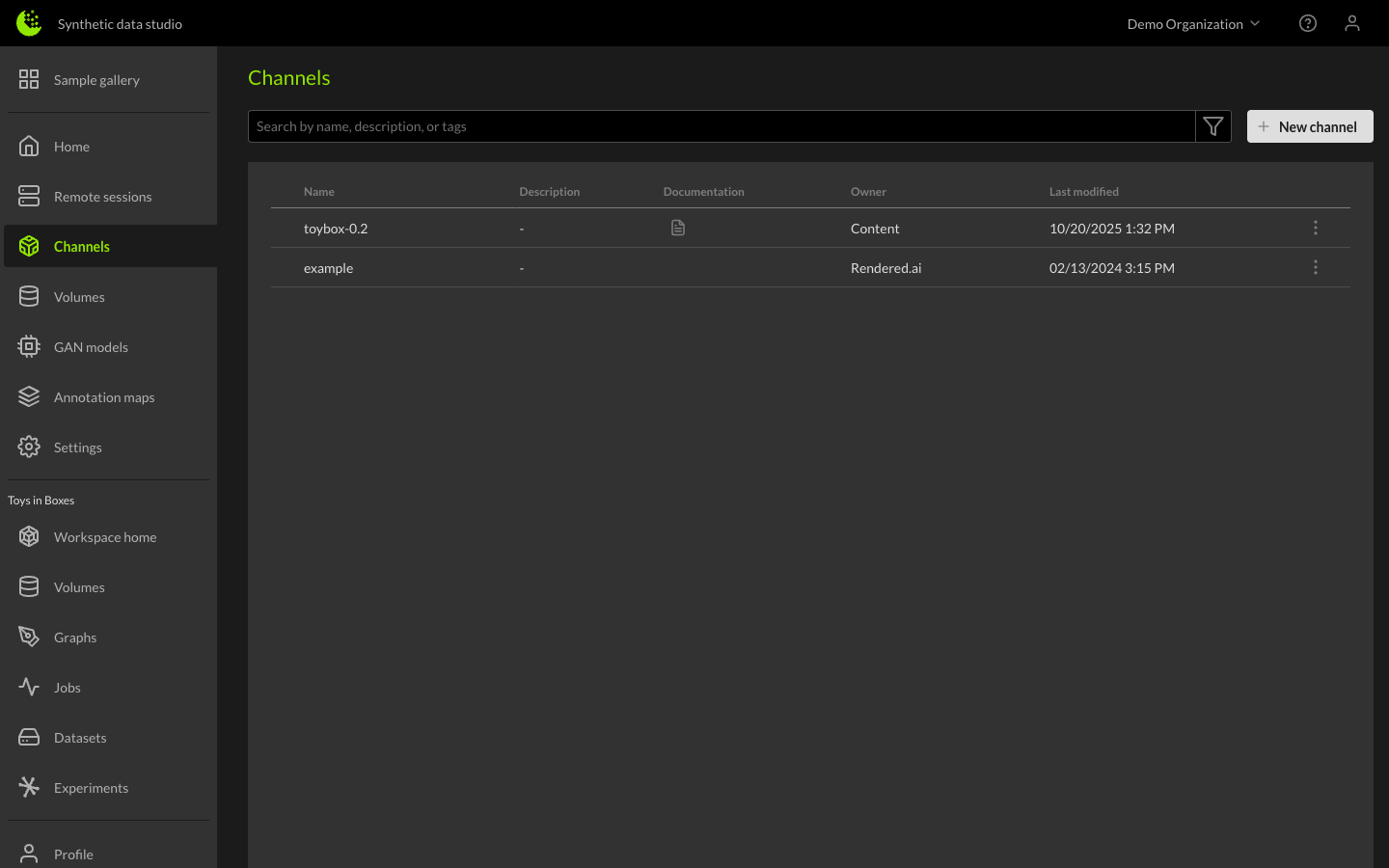Go to Annotation maps in sidebar

click(103, 397)
